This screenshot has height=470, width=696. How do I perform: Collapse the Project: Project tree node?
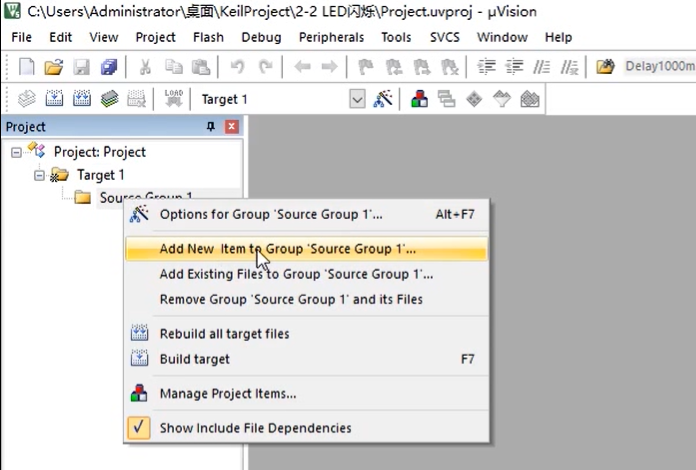click(16, 153)
